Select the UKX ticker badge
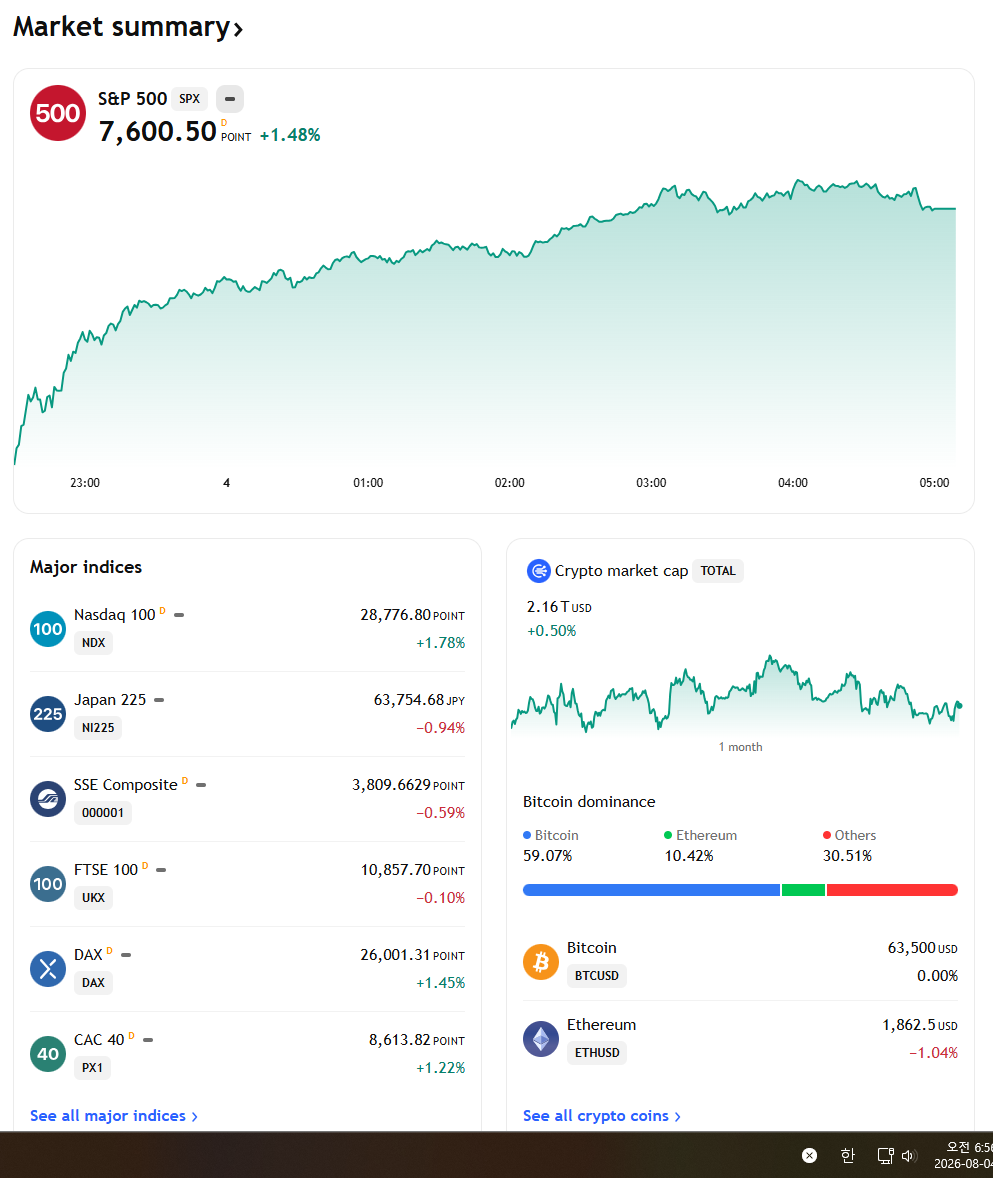 point(93,898)
